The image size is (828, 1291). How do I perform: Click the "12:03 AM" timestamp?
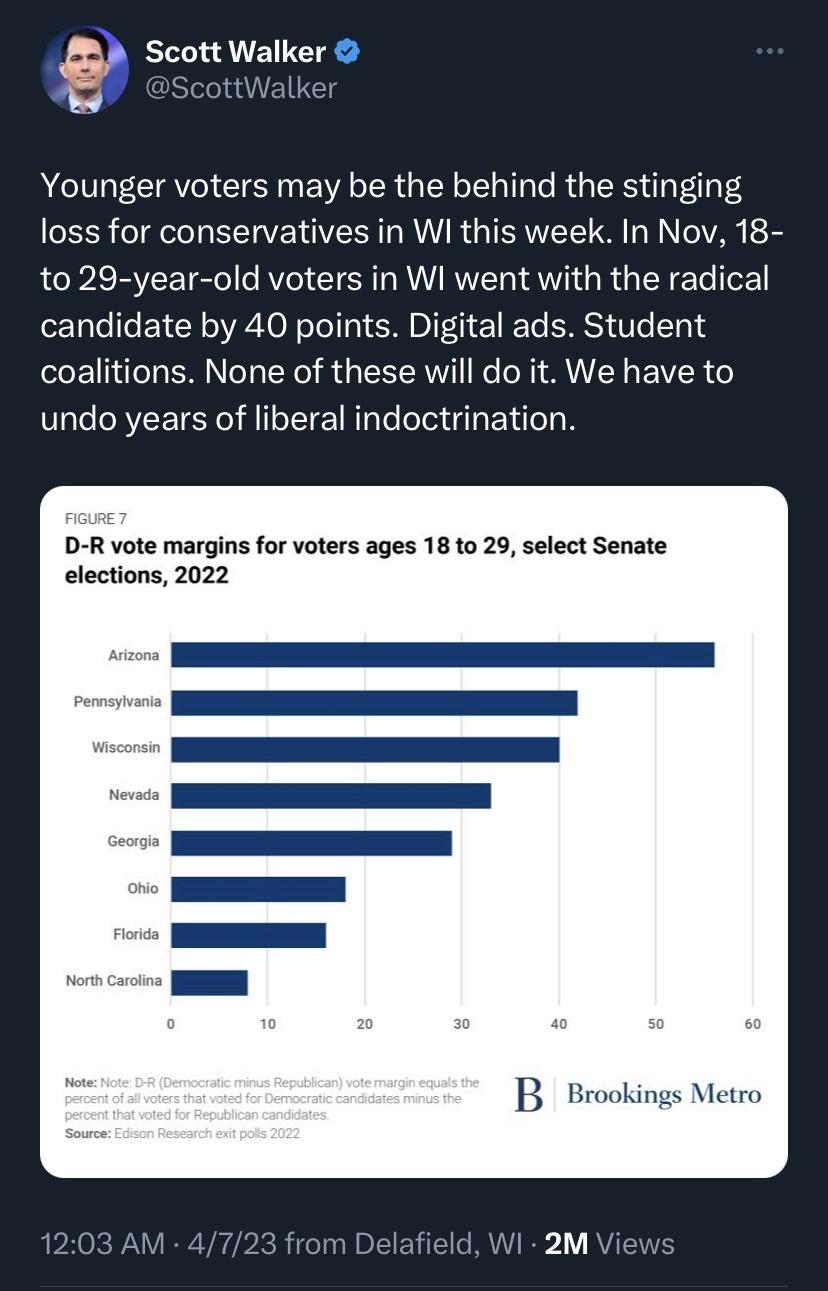pos(103,1243)
